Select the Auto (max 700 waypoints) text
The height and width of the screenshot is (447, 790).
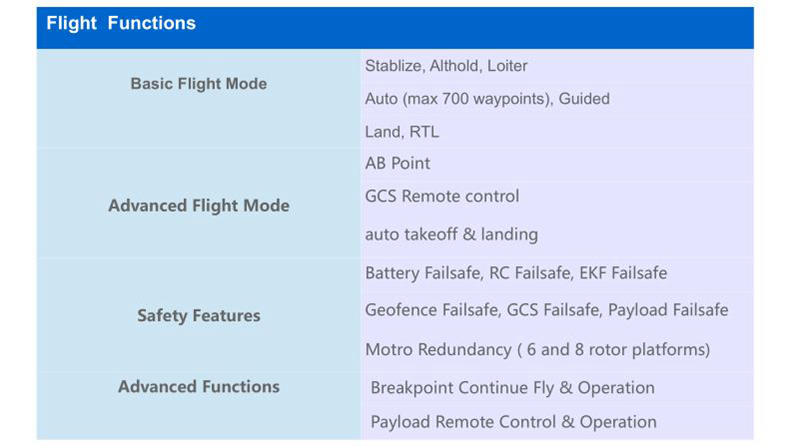pos(457,99)
